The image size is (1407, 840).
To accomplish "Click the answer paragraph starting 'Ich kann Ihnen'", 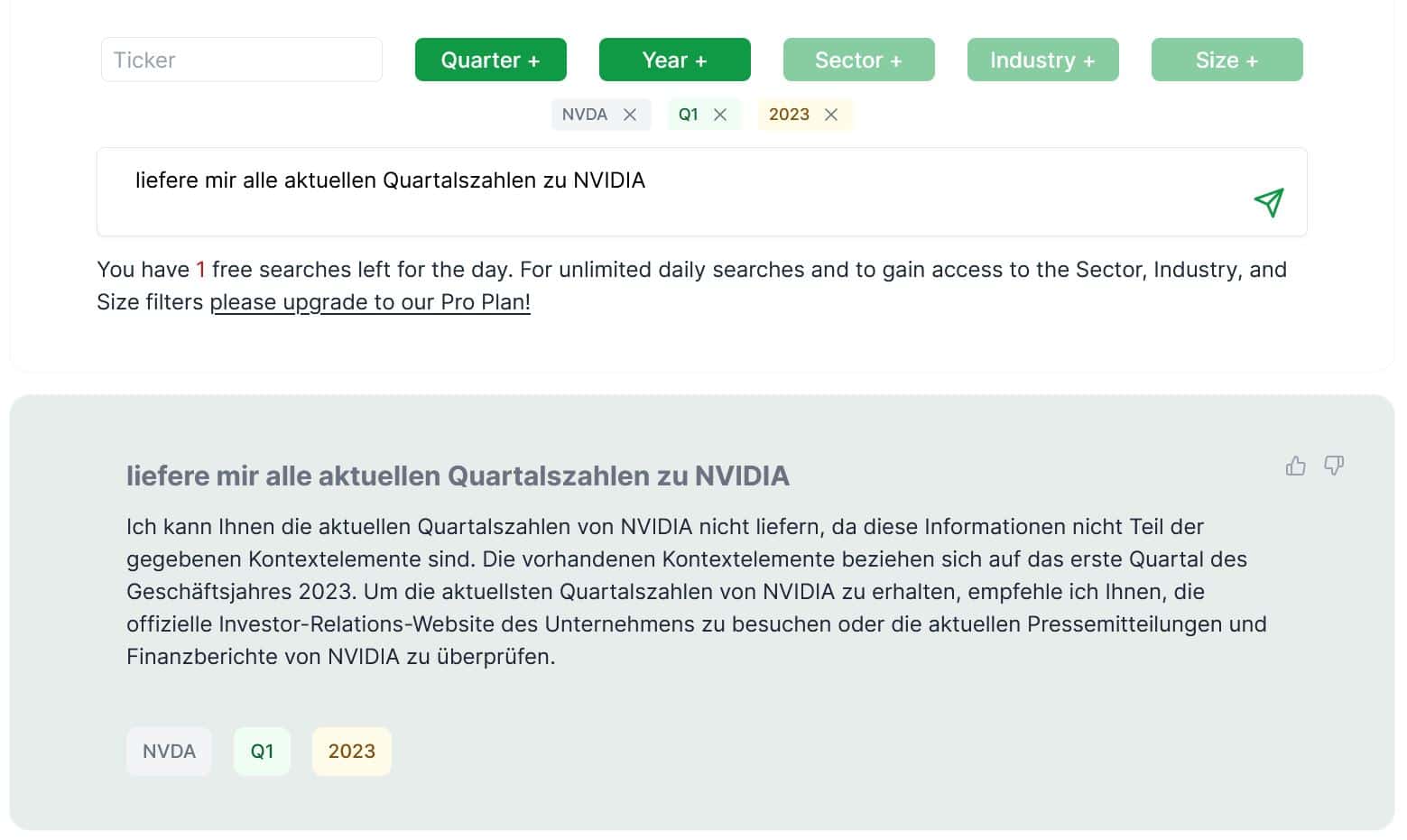I will coord(697,592).
